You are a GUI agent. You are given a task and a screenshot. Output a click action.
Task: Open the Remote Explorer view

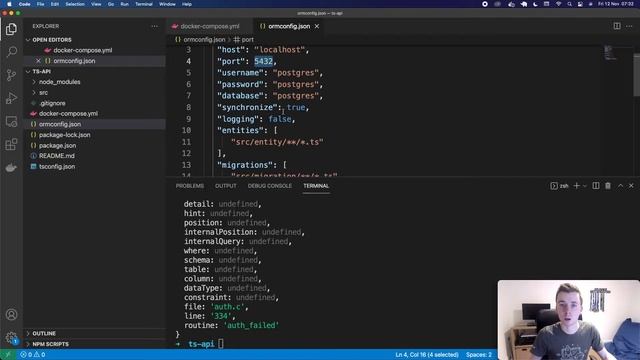pyautogui.click(x=11, y=121)
